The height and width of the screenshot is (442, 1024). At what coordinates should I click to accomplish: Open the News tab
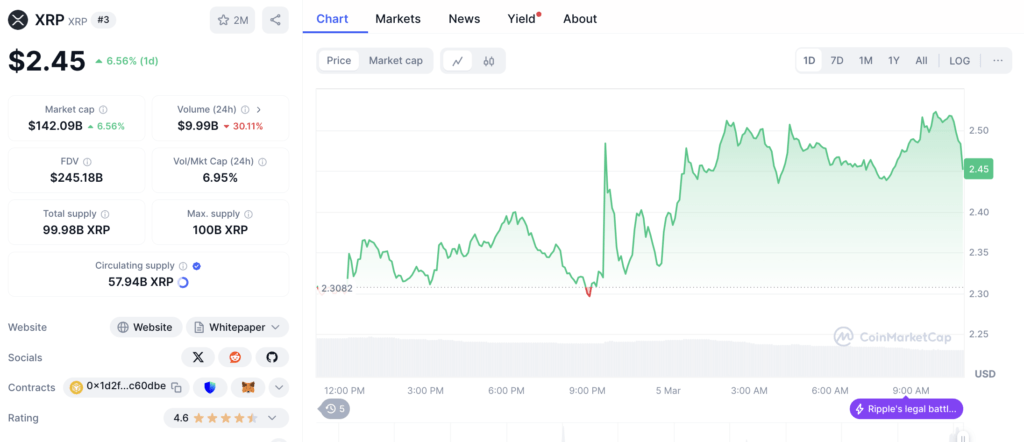pos(464,19)
